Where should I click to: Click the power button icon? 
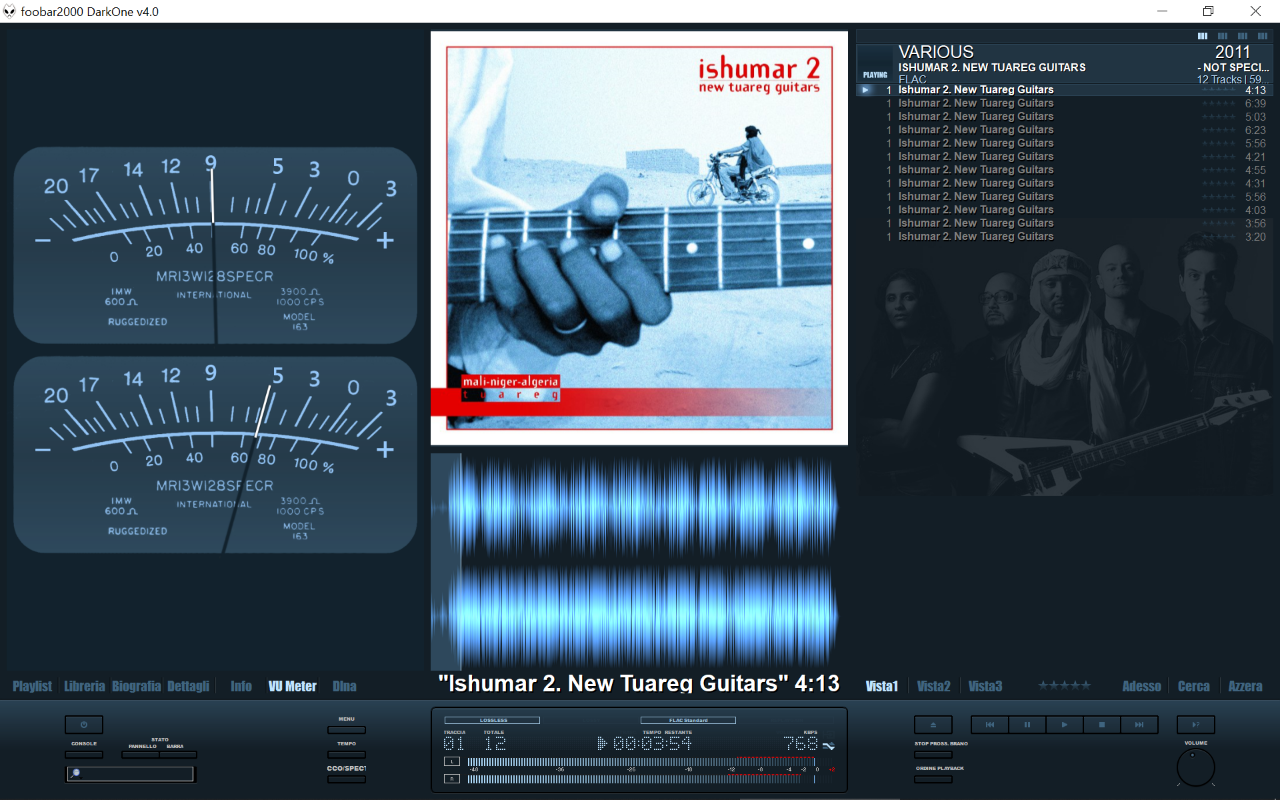coord(84,725)
